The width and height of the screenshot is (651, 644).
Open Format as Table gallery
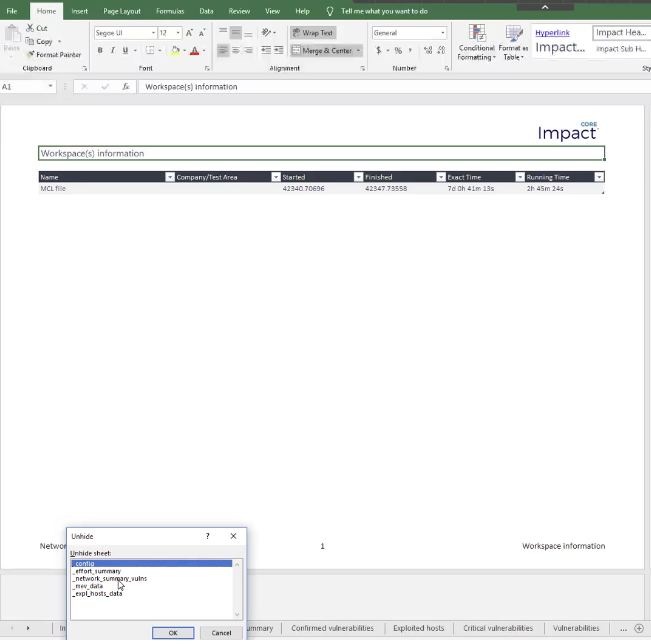coord(513,42)
